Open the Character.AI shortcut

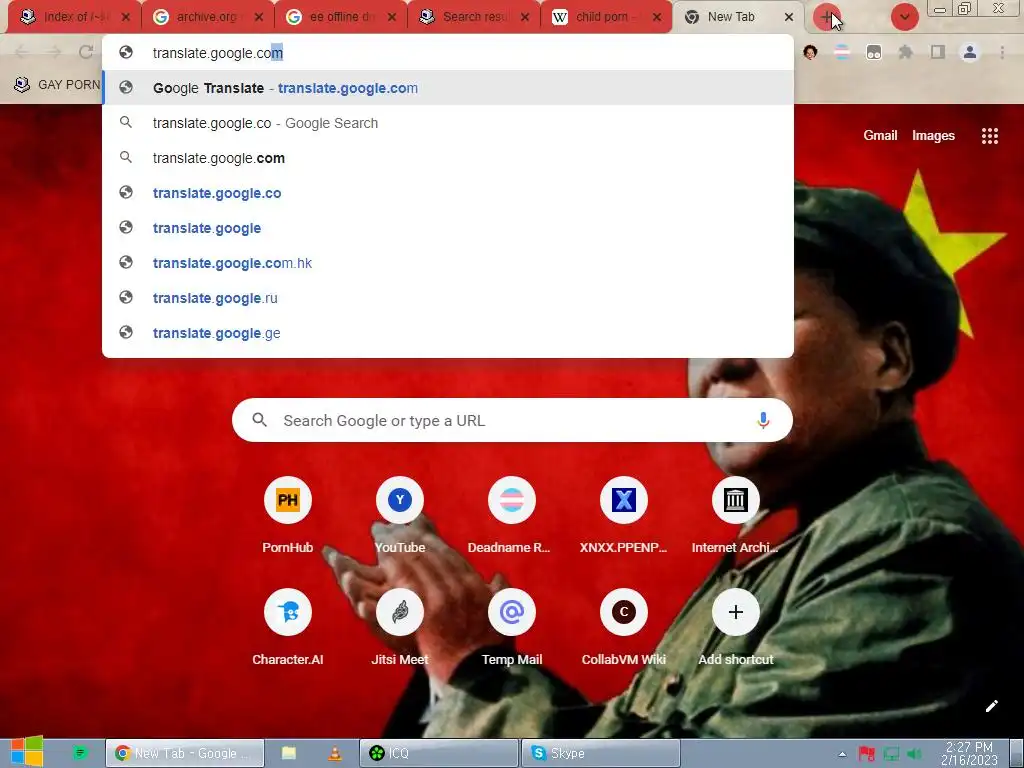click(x=287, y=628)
